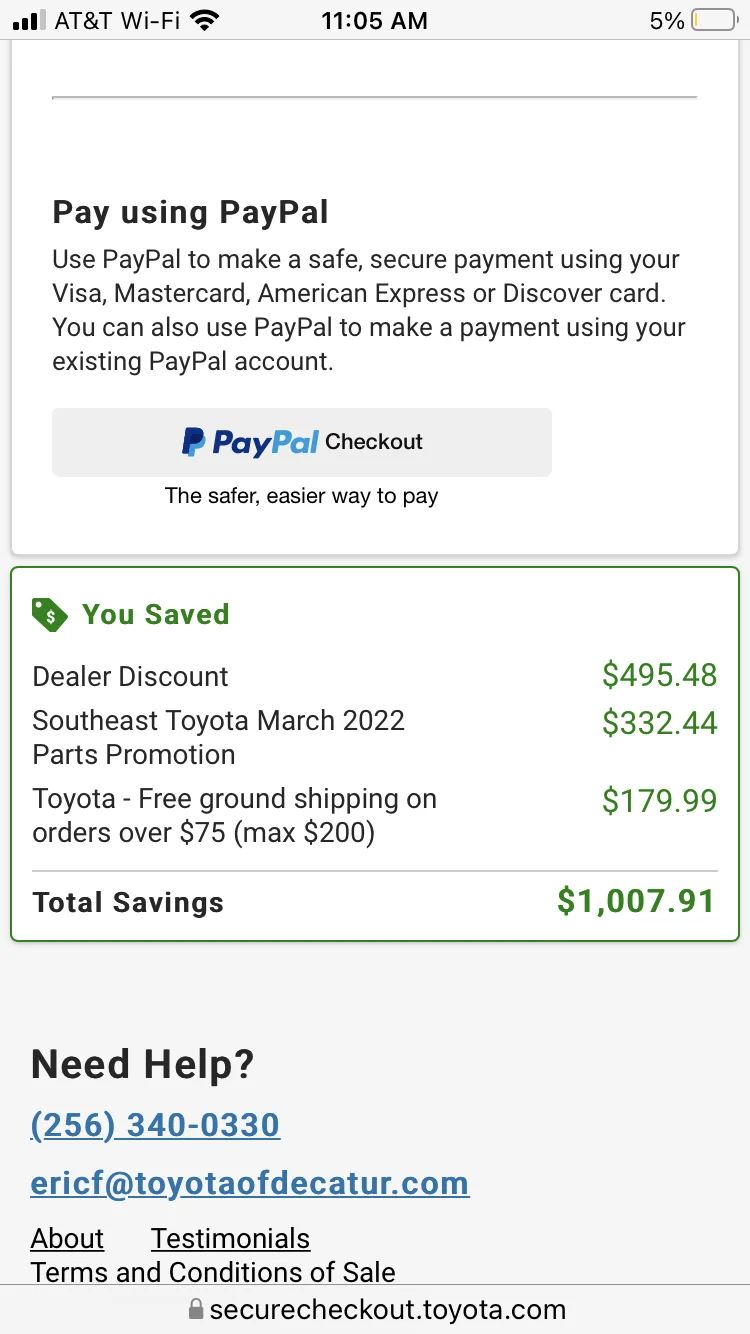Viewport: 750px width, 1334px height.
Task: Tap the PayPal logo on checkout button
Action: 250,442
